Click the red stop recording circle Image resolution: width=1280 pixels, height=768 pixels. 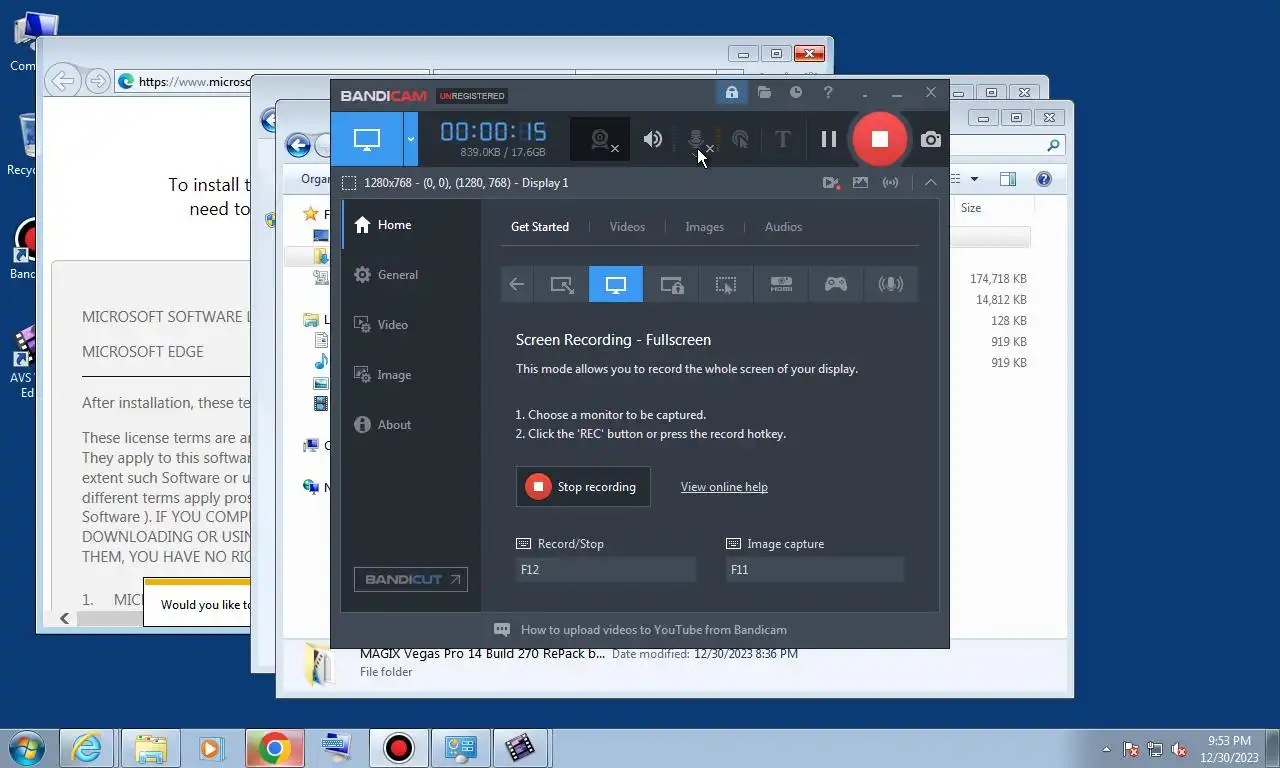pos(880,139)
